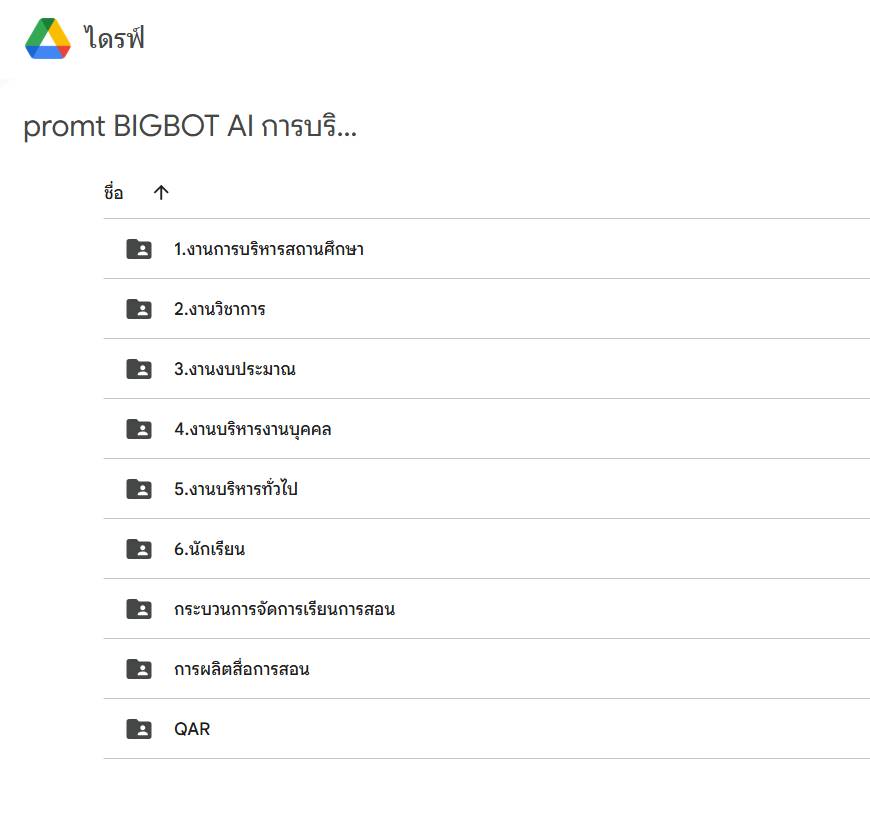Open folder 4.งานบริหารงานบุคคล

point(252,429)
